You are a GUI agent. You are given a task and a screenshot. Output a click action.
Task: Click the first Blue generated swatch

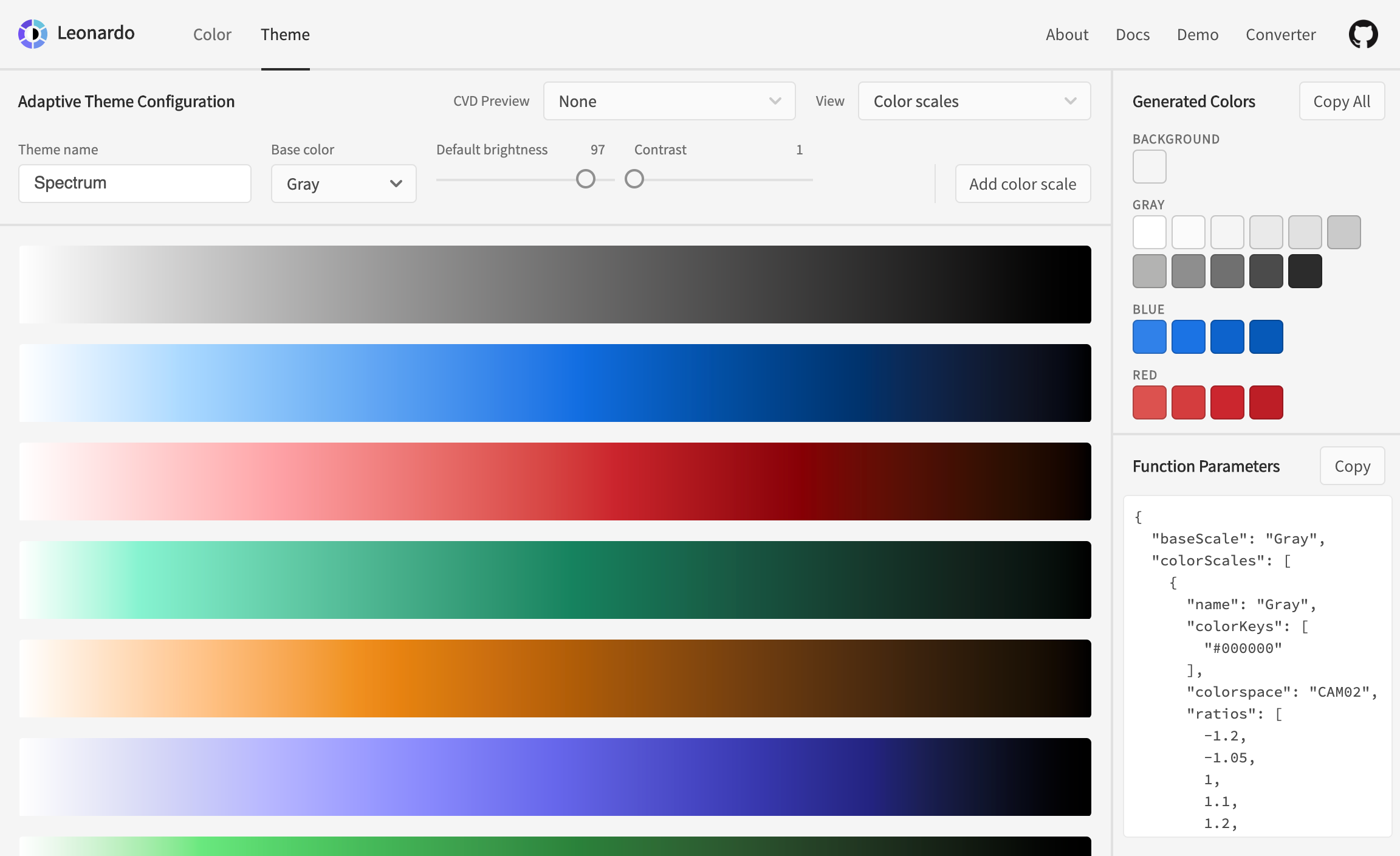coord(1149,337)
